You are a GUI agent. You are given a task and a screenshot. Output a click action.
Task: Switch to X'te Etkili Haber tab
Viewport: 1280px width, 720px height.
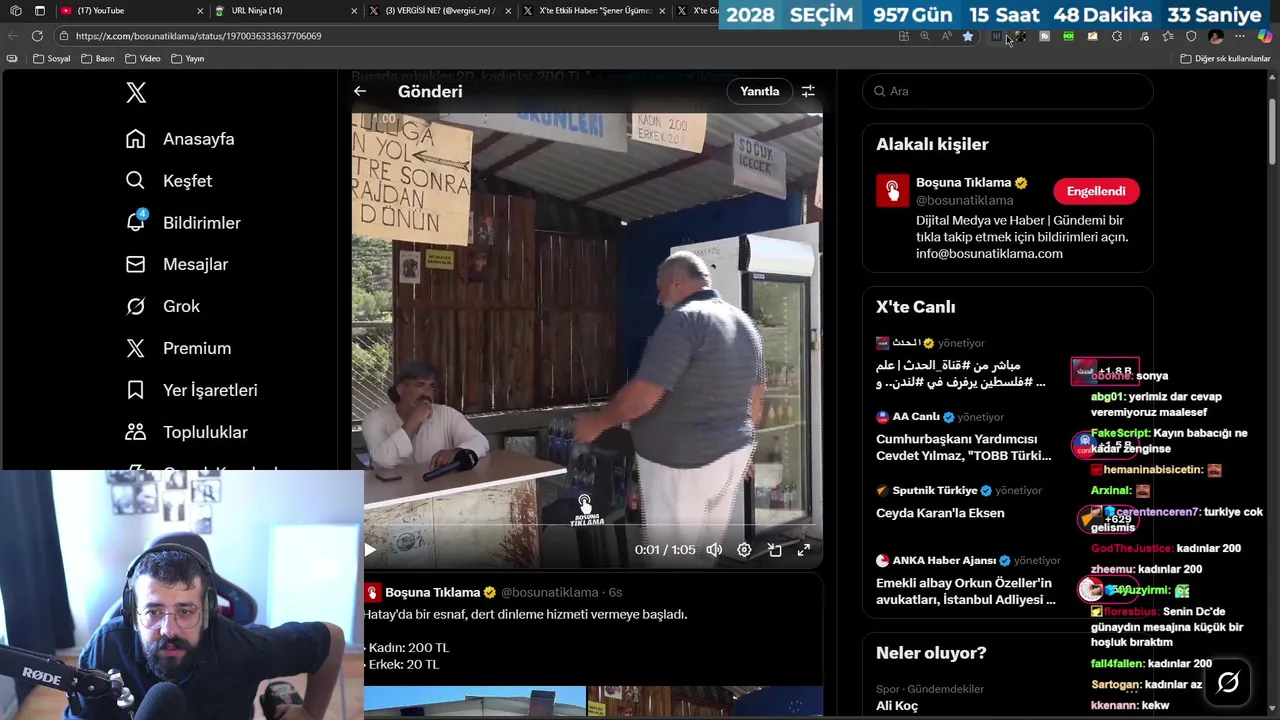(x=594, y=11)
